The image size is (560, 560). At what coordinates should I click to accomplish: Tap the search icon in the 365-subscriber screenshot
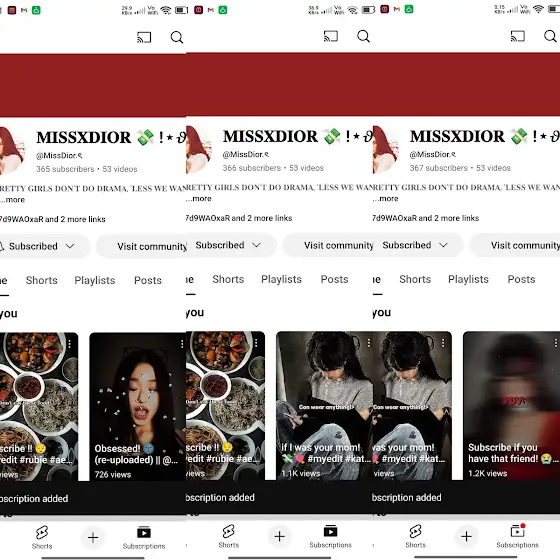(x=177, y=37)
